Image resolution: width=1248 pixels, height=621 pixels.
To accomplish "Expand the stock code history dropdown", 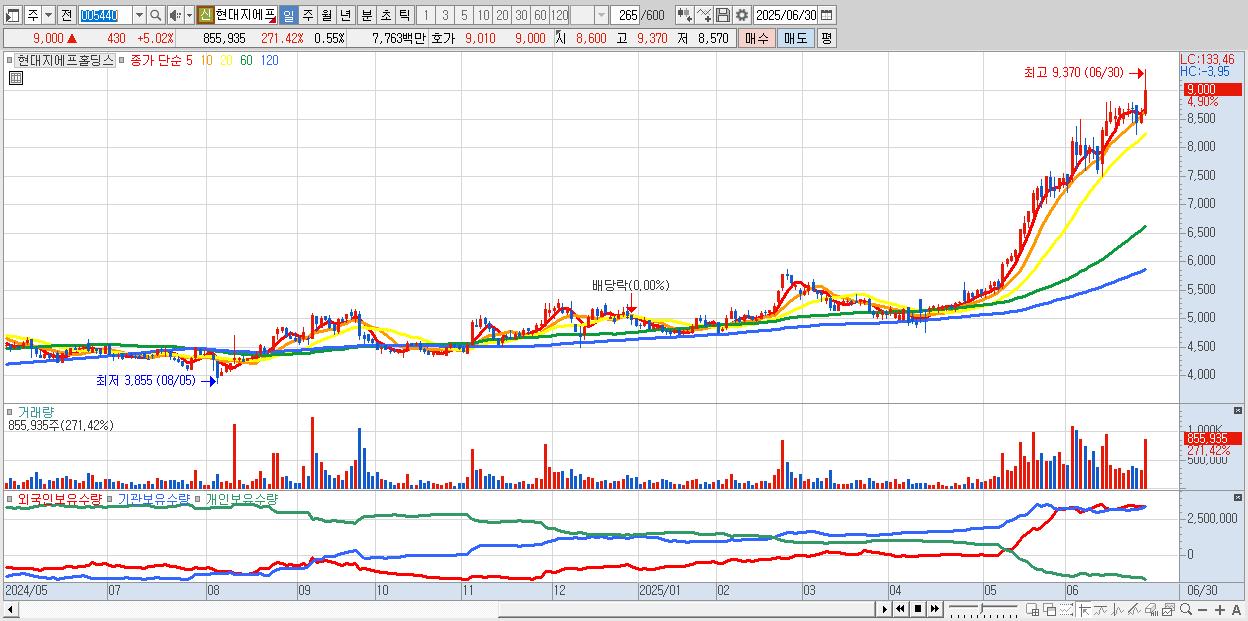I will coord(139,15).
